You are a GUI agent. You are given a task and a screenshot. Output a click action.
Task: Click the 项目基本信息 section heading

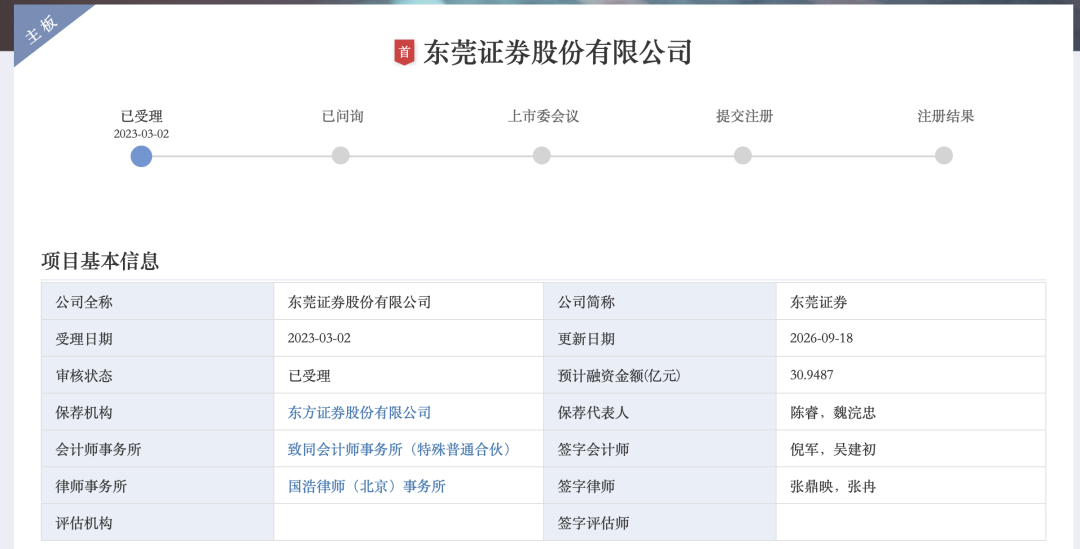click(101, 261)
